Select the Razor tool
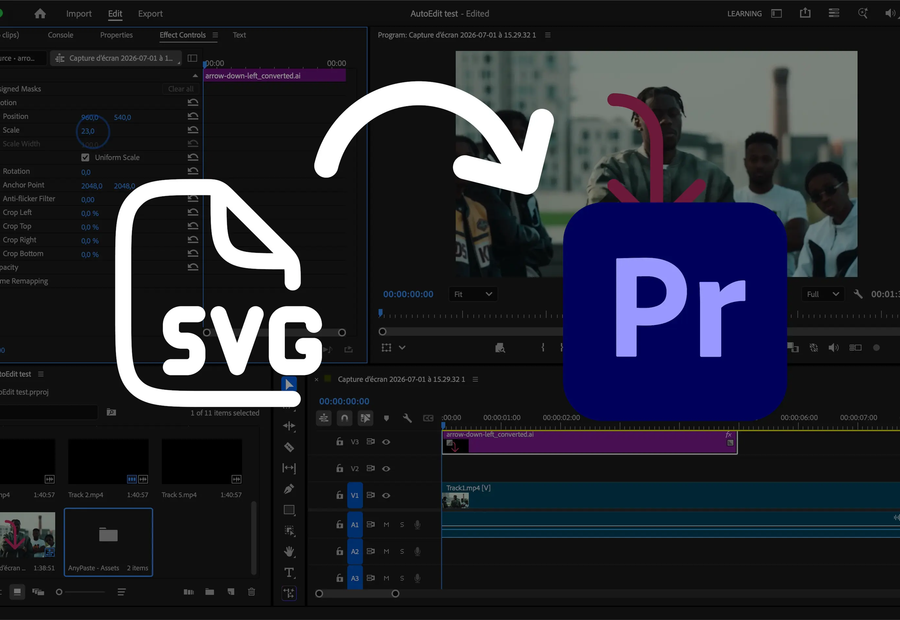The height and width of the screenshot is (620, 900). click(289, 447)
